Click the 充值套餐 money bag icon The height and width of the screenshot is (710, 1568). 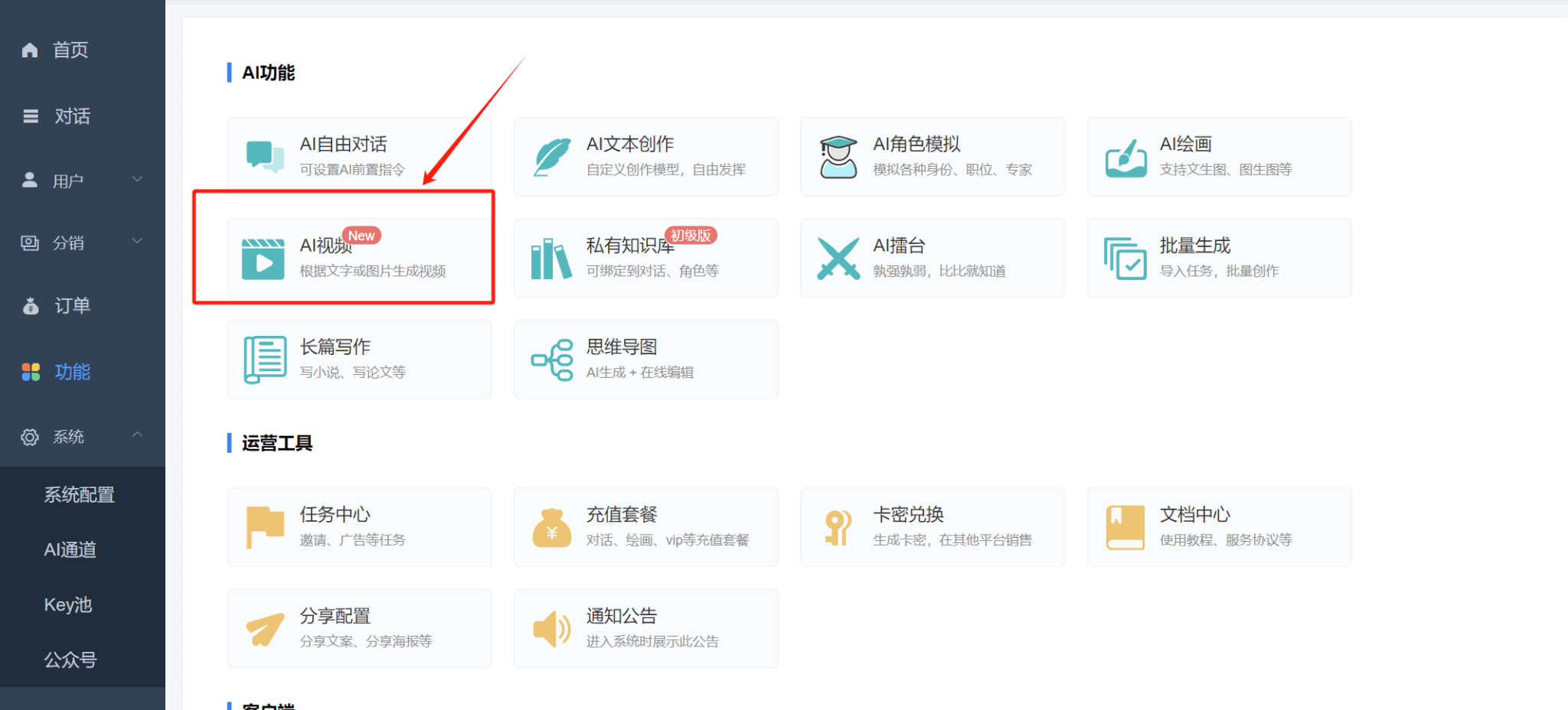[x=551, y=528]
